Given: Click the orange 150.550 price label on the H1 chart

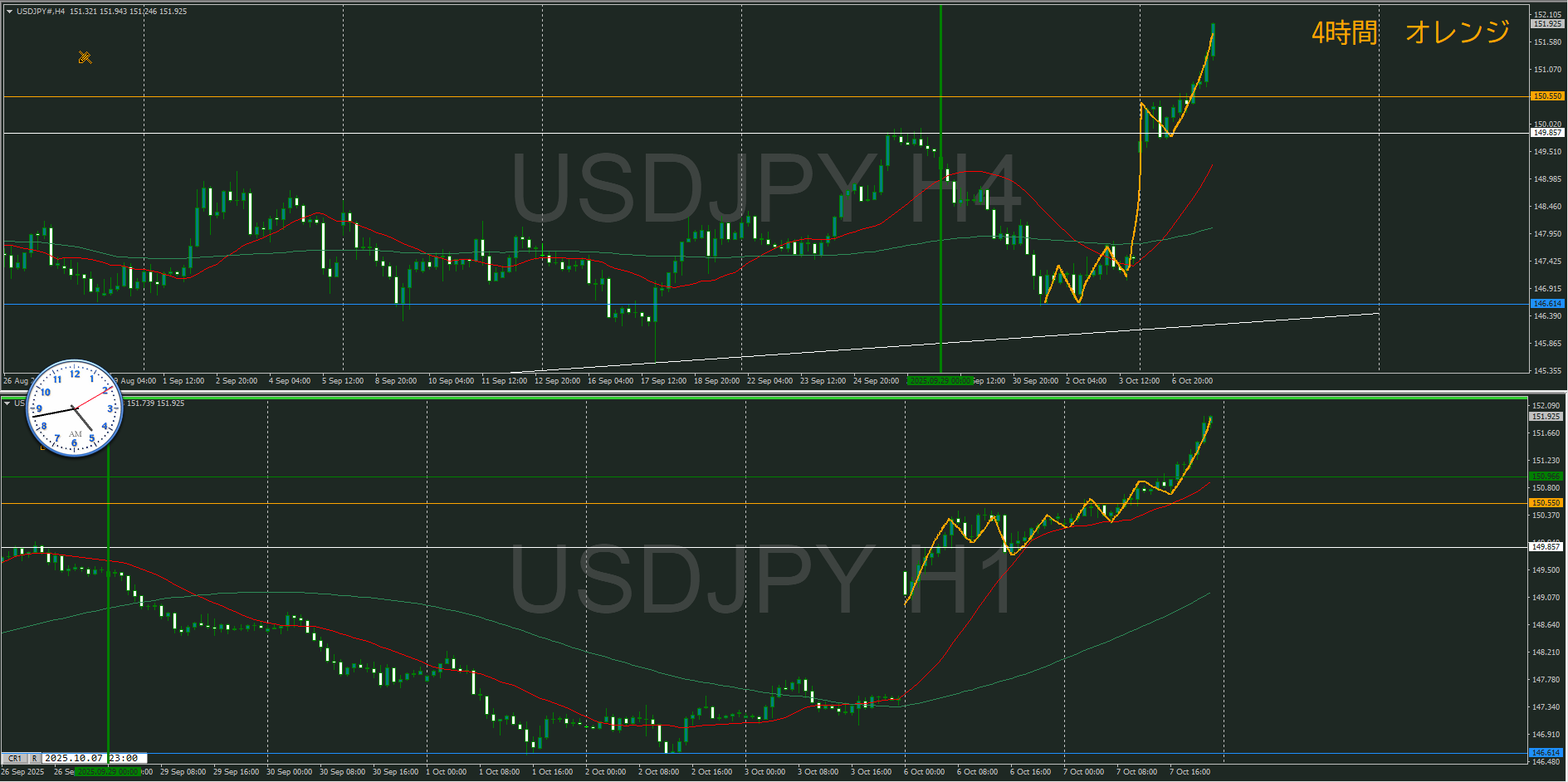Looking at the screenshot, I should coord(1546,503).
